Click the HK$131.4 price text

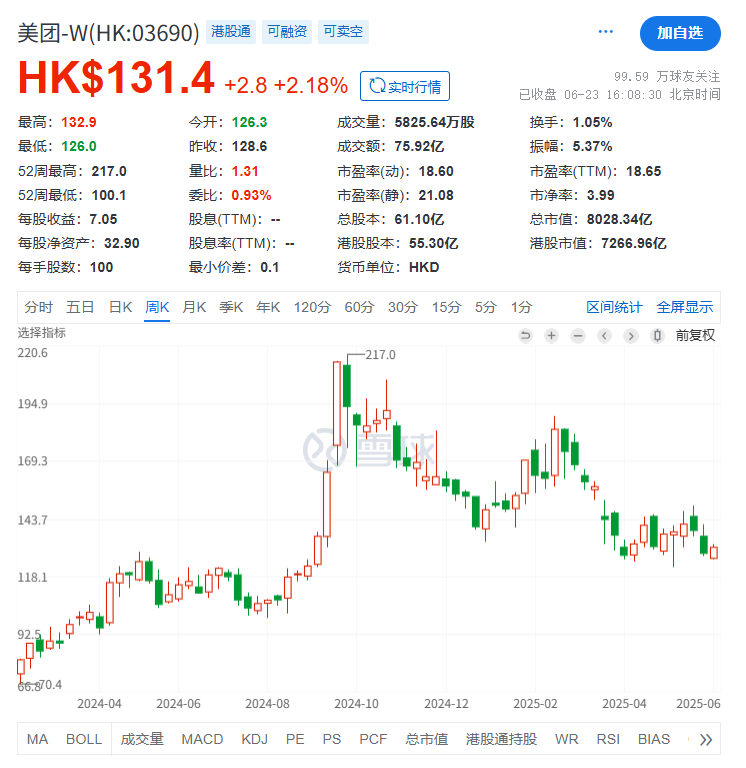point(116,77)
